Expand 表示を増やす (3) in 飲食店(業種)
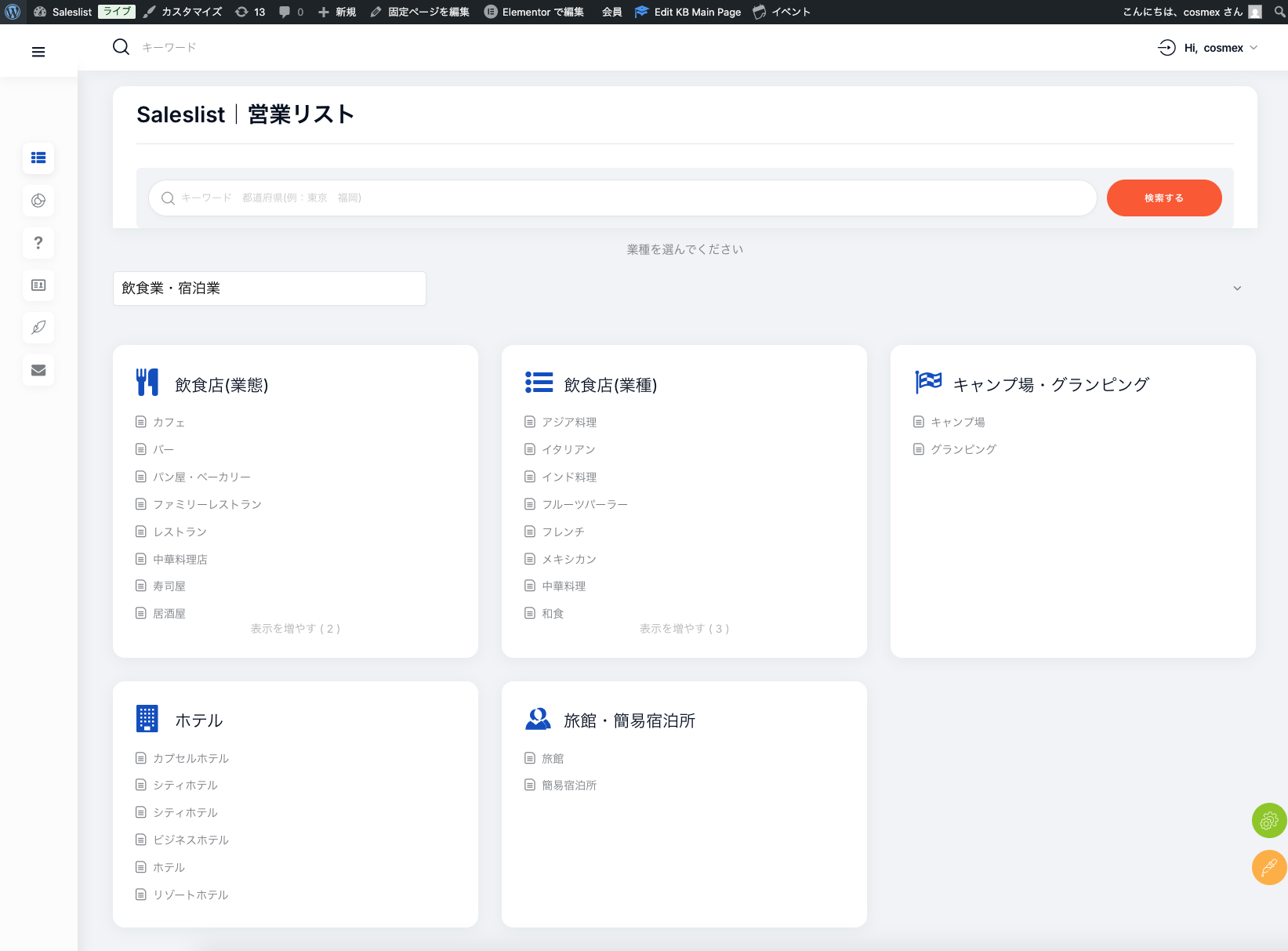The height and width of the screenshot is (951, 1288). tap(684, 629)
